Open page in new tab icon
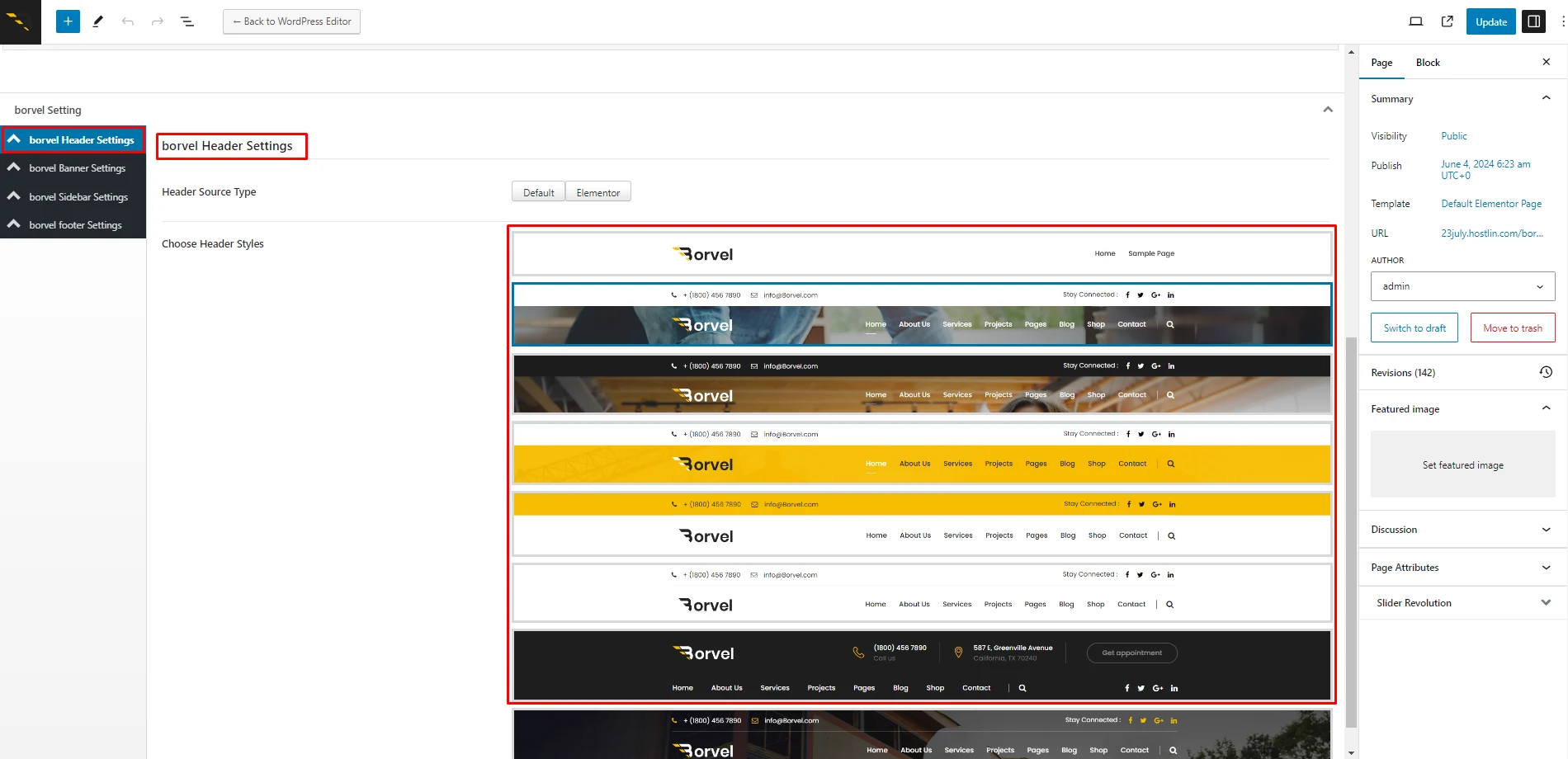 [1447, 21]
